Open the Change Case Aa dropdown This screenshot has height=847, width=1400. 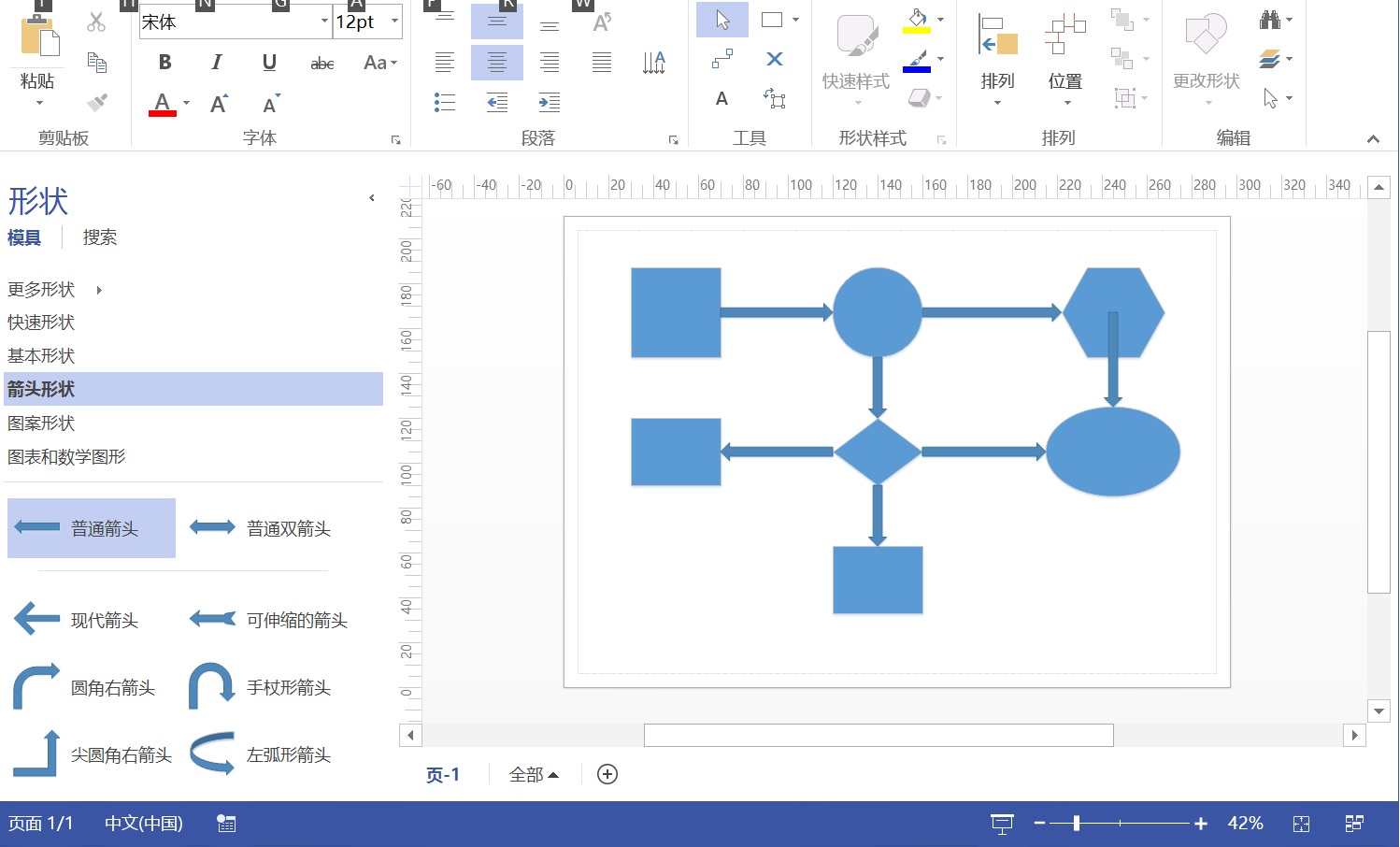tap(380, 63)
